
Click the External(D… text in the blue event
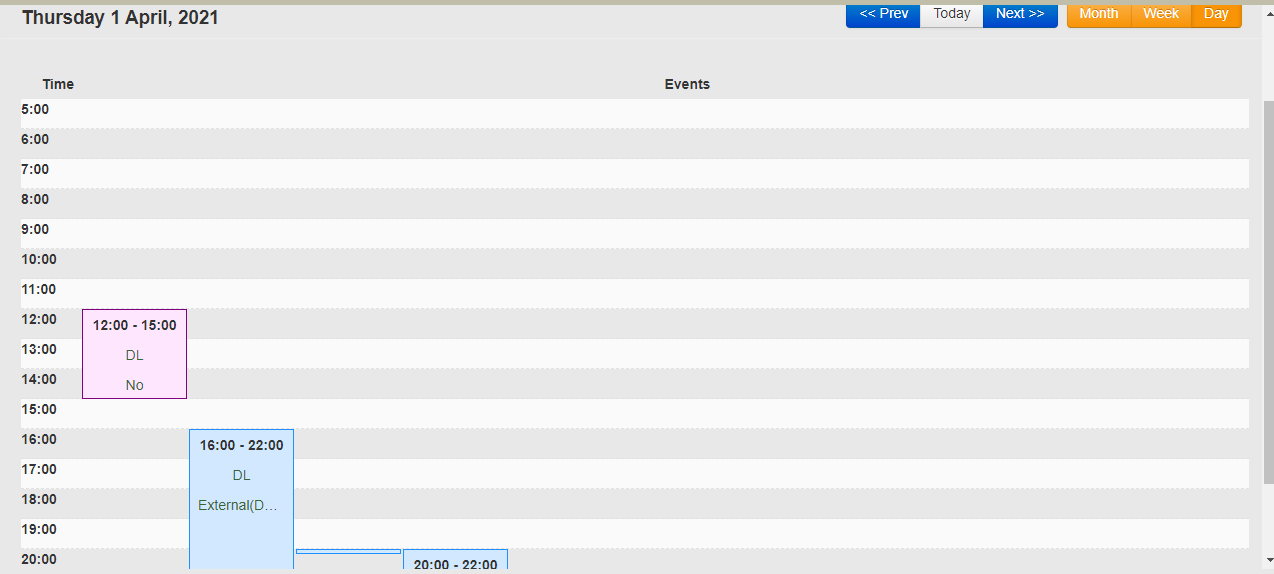(x=238, y=505)
